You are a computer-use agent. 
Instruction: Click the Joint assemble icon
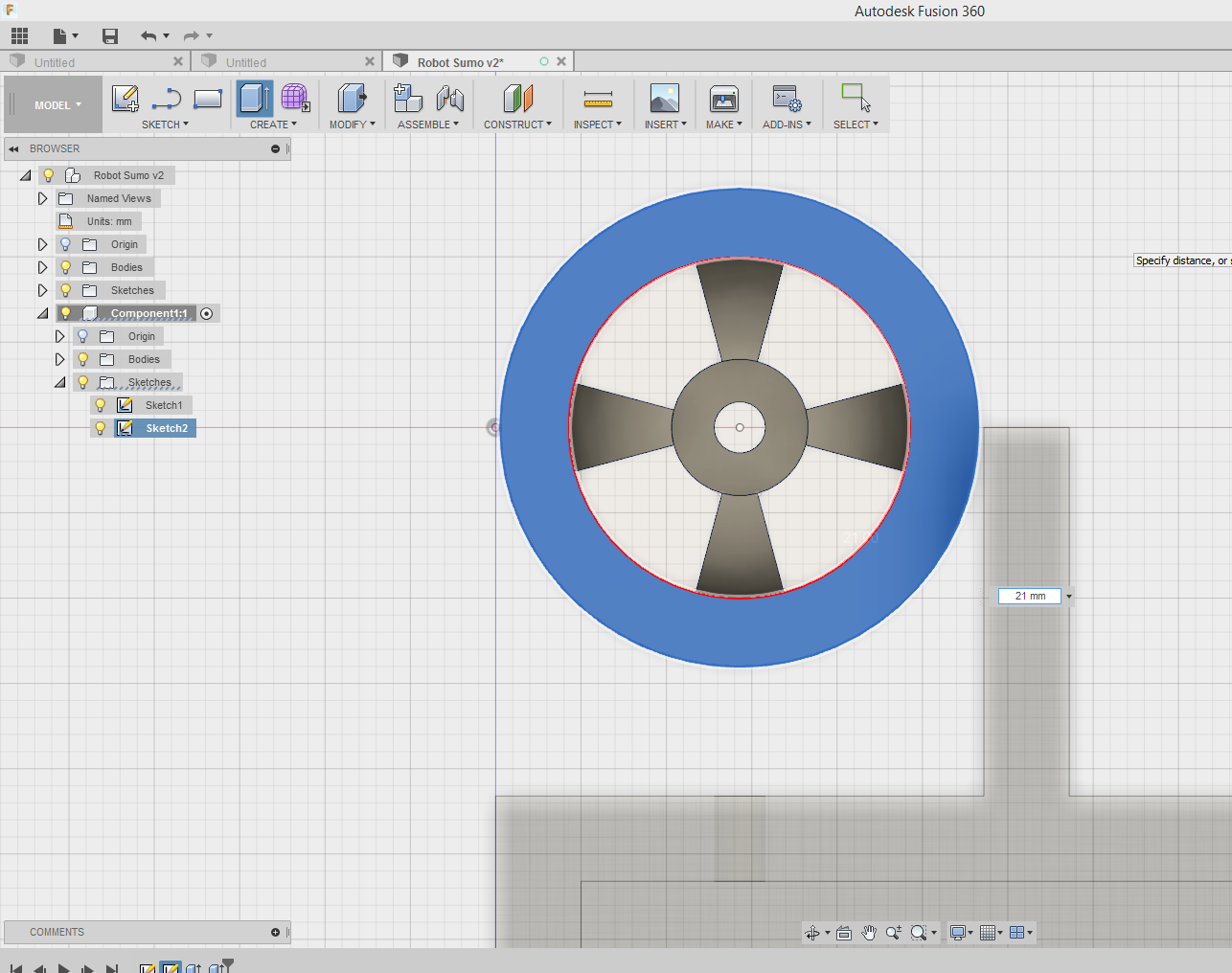tap(449, 99)
